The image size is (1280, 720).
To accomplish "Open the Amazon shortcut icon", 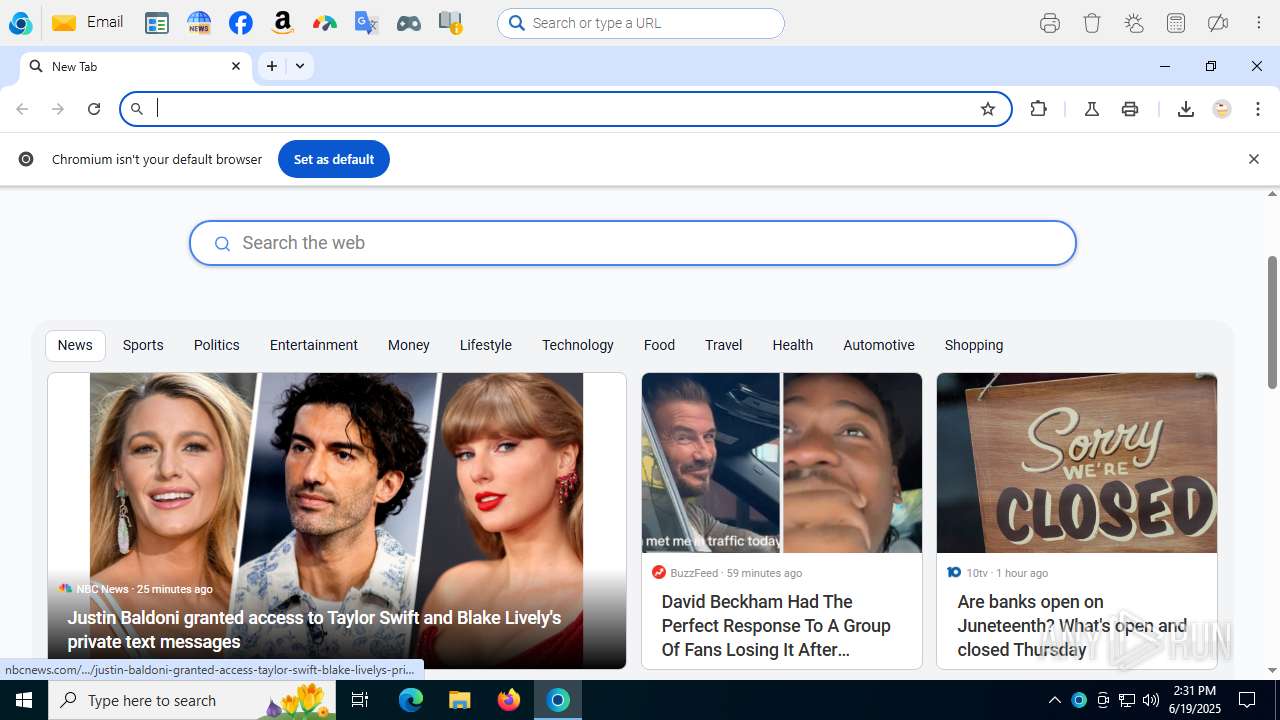I will [x=283, y=23].
